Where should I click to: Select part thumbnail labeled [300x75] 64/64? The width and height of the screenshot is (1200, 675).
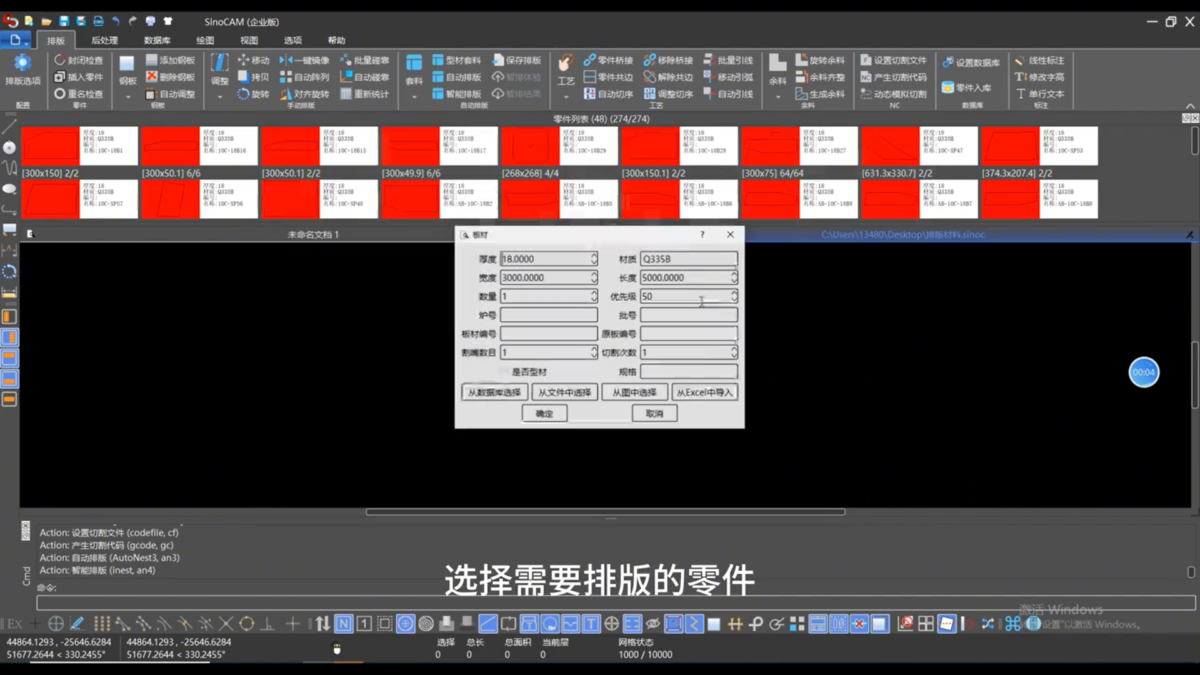tap(798, 146)
